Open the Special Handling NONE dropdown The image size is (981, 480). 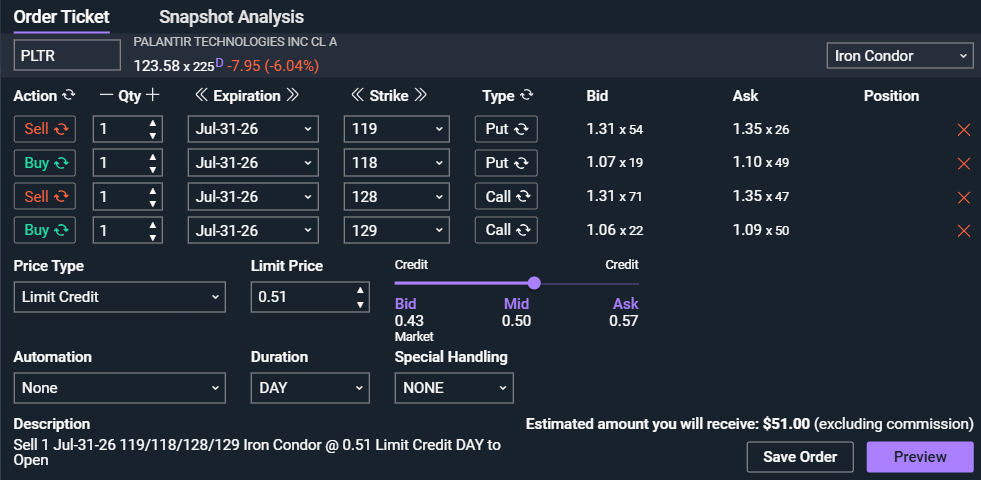[x=454, y=388]
